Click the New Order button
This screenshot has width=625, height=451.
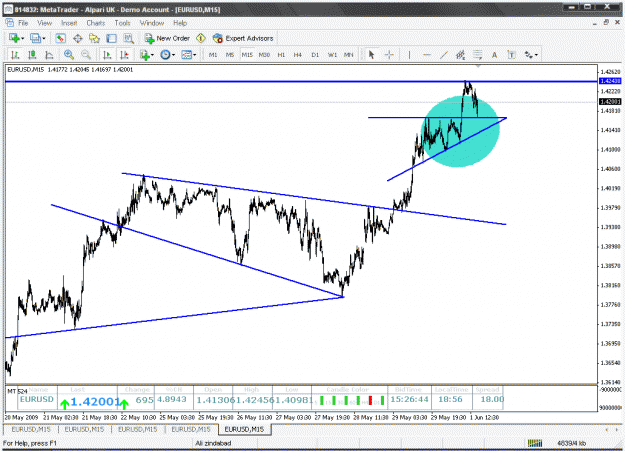pos(167,38)
